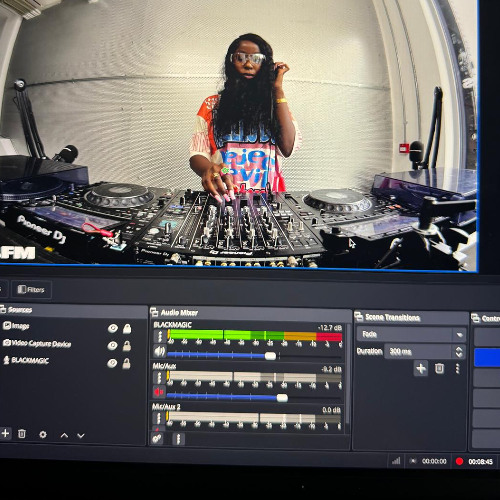Click the Video Capture Device camera icon
The width and height of the screenshot is (500, 500).
click(x=6, y=342)
